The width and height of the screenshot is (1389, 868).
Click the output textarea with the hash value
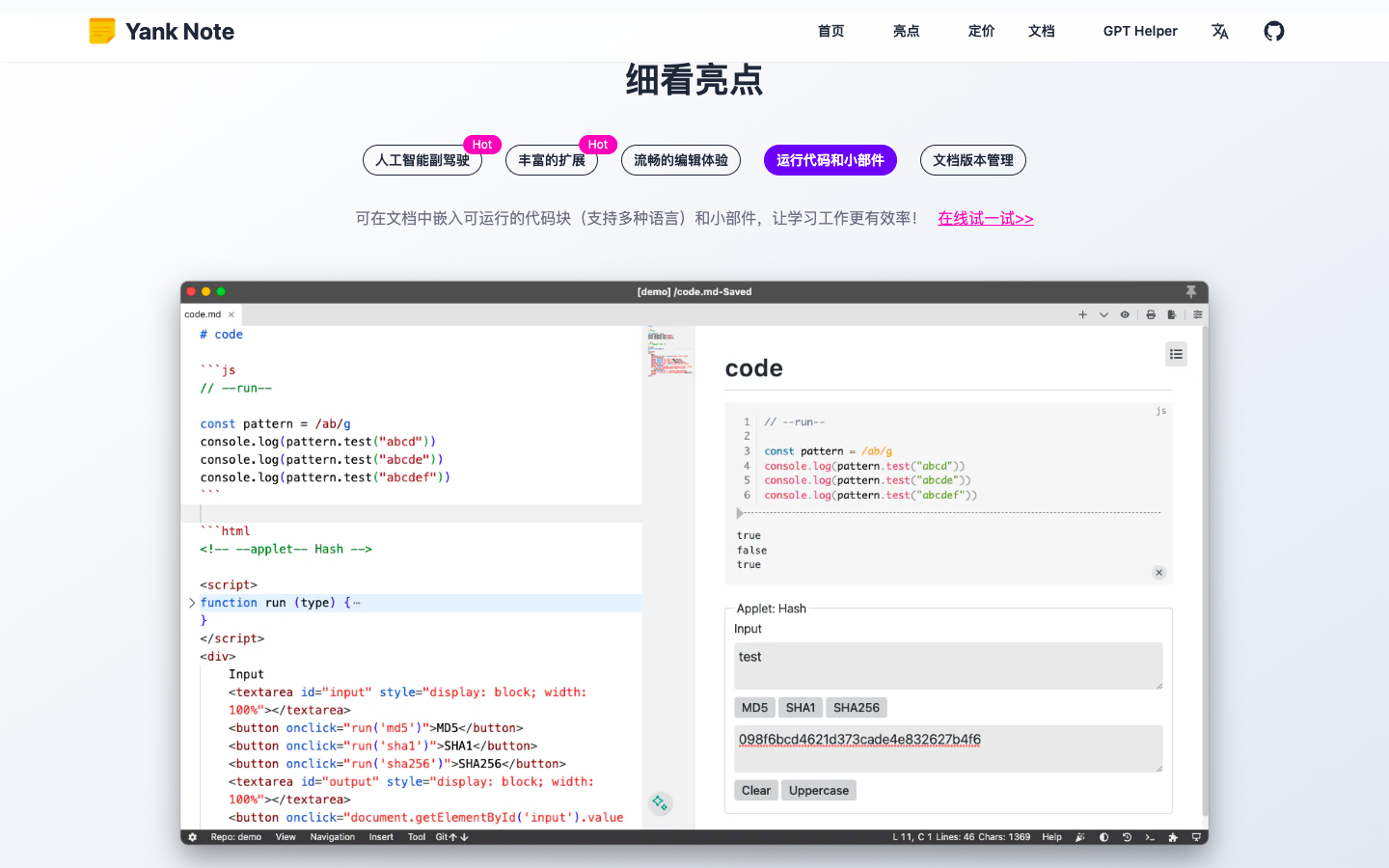(x=948, y=748)
